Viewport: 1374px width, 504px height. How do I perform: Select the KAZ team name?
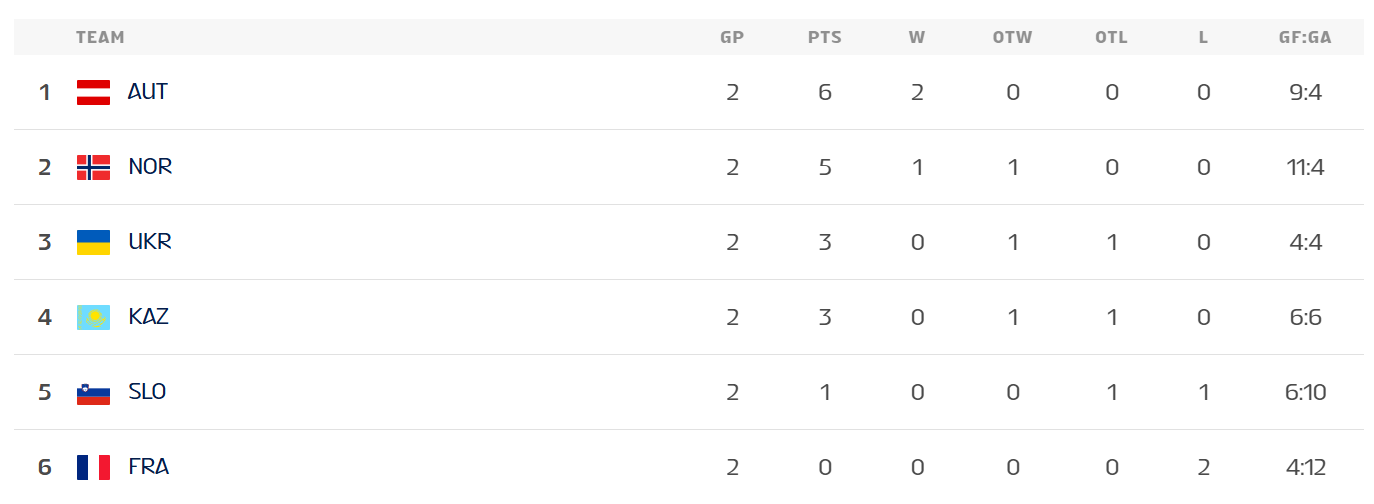tap(148, 317)
